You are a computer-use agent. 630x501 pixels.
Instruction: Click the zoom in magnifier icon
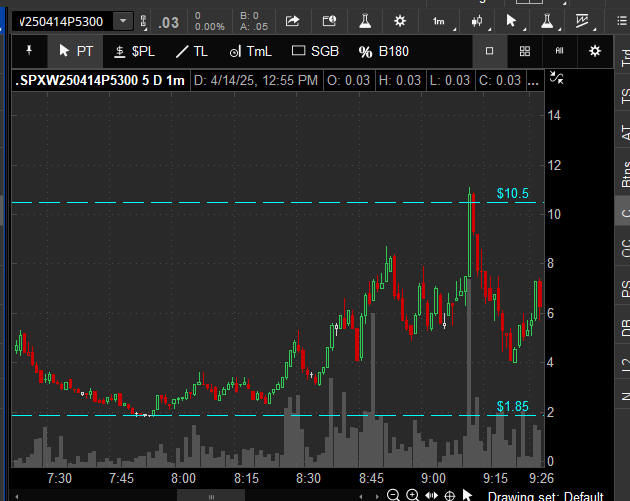412,495
